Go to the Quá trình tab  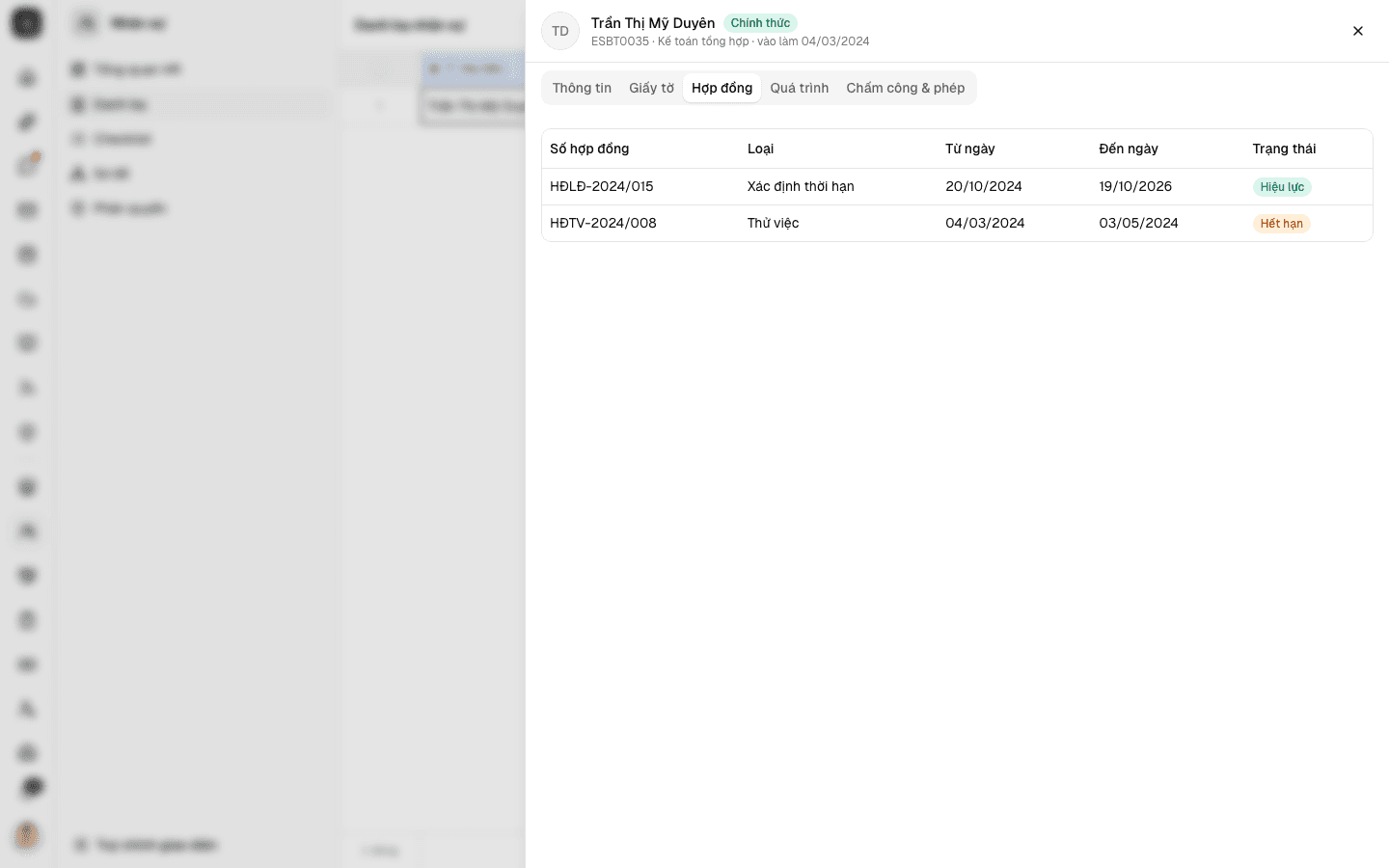(799, 88)
